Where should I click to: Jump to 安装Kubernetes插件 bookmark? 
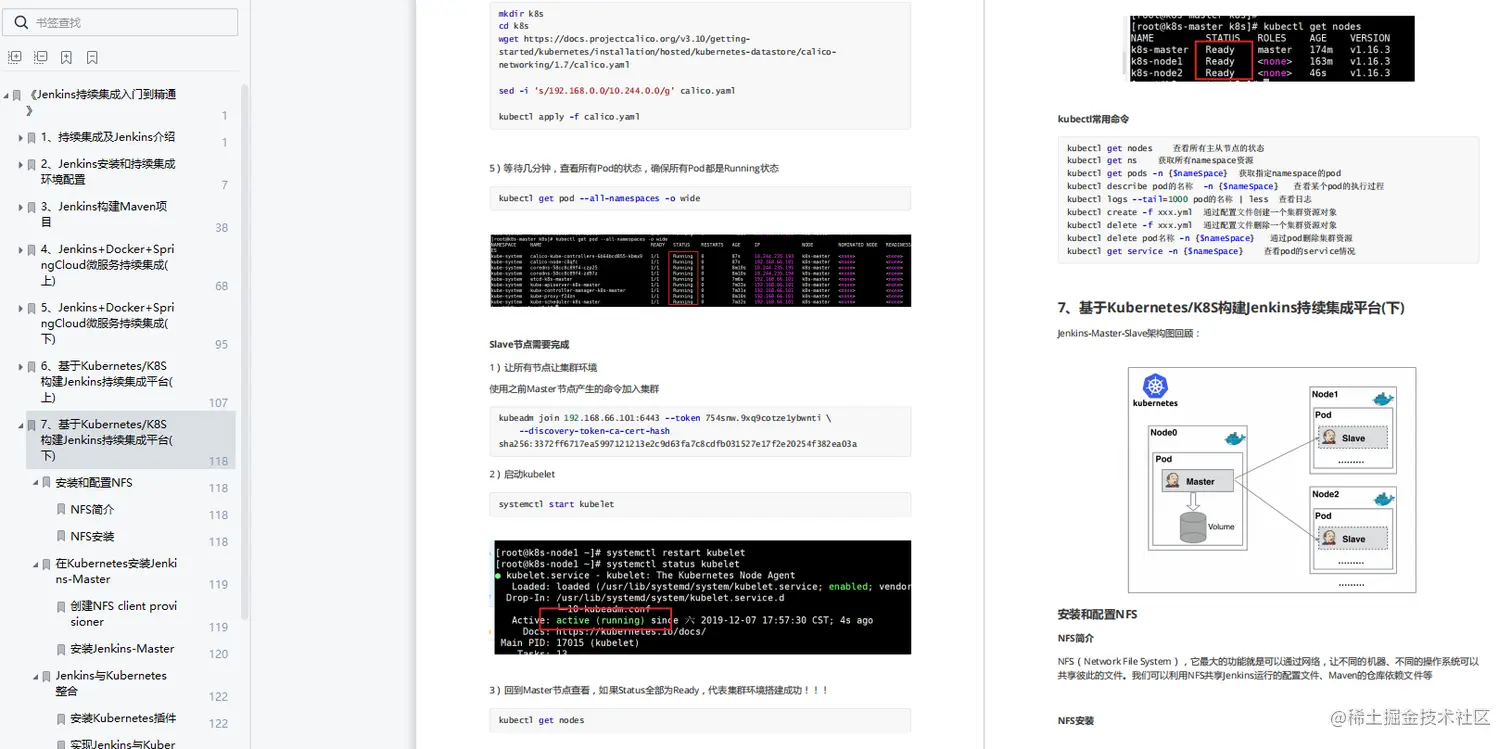pyautogui.click(x=123, y=718)
